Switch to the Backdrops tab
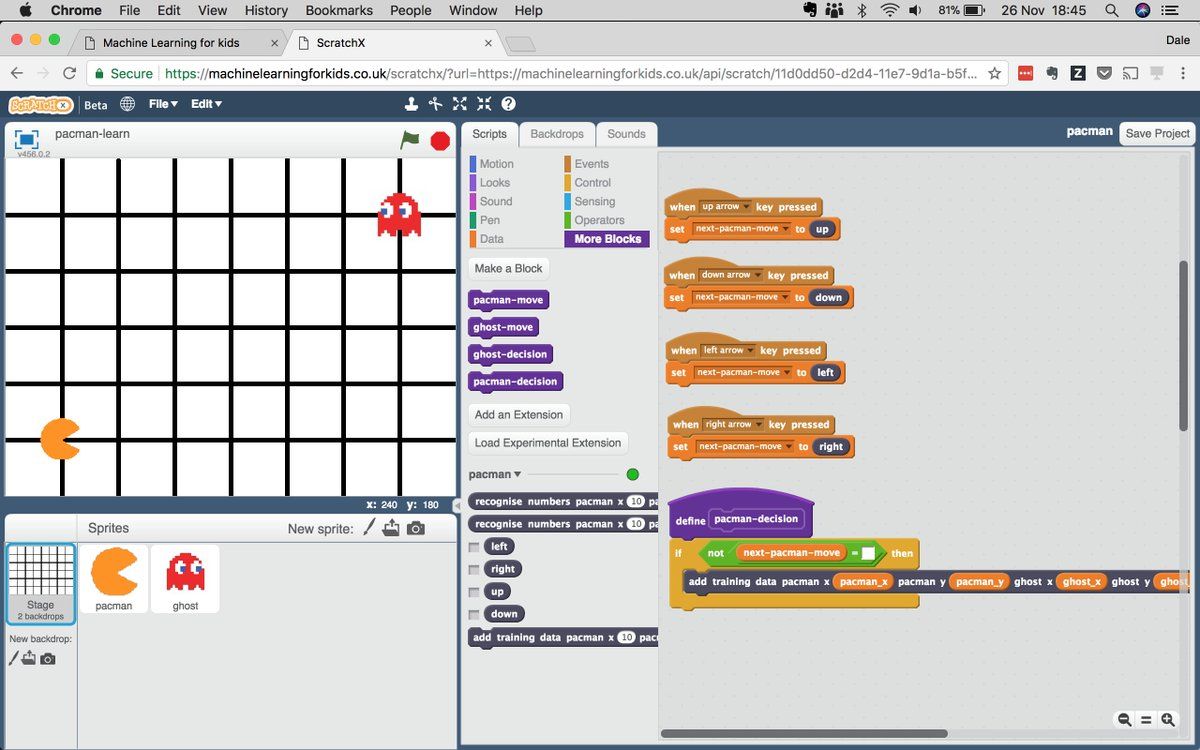The width and height of the screenshot is (1200, 750). click(x=557, y=134)
